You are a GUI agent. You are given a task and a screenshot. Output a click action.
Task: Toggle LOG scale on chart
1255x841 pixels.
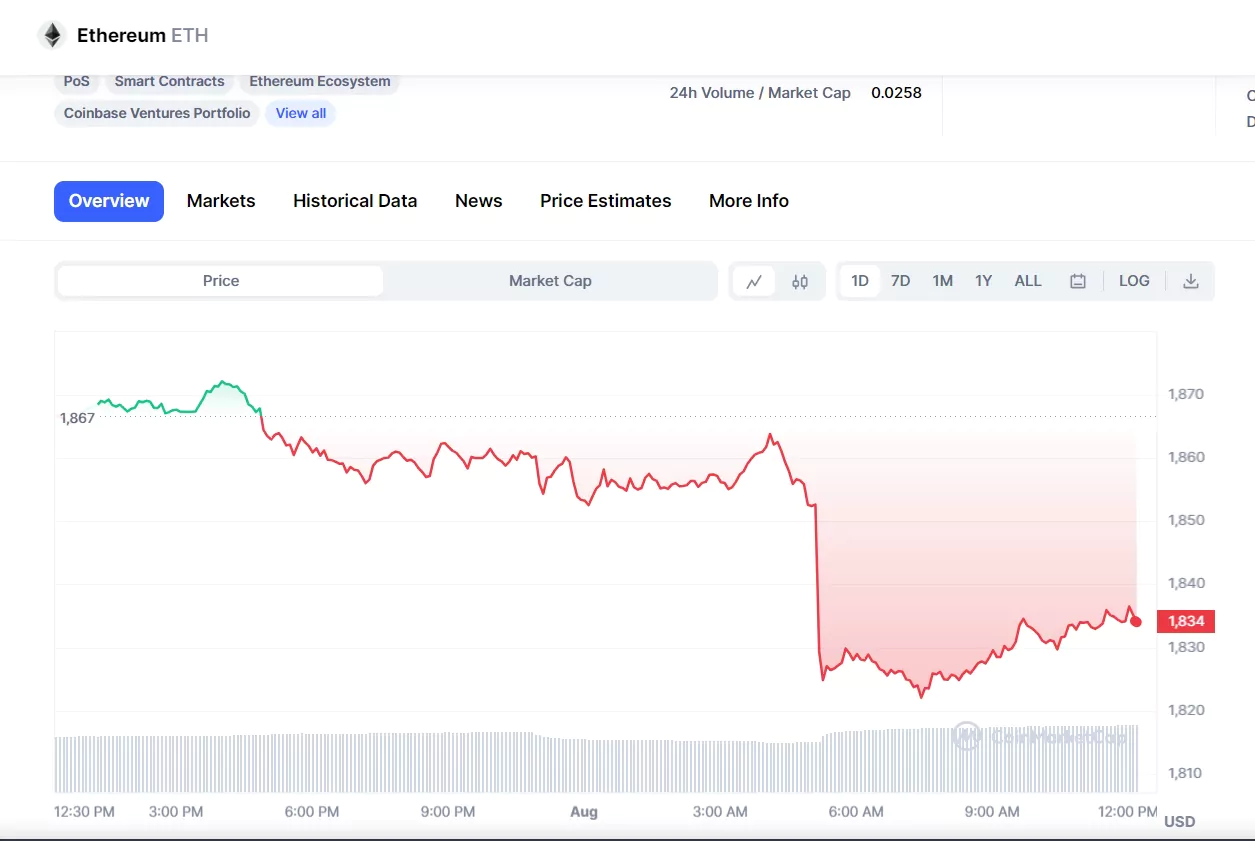pyautogui.click(x=1134, y=281)
